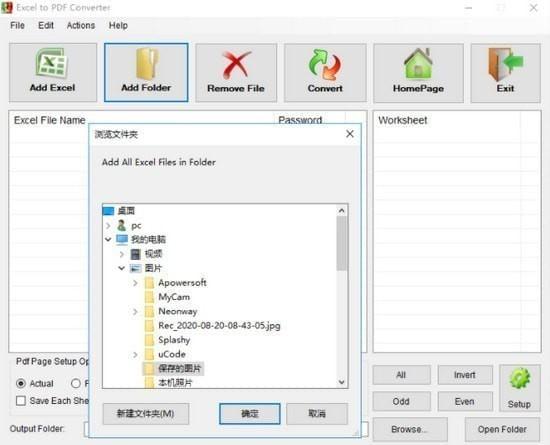Select the partially hidden radio option beside Actual
The height and width of the screenshot is (445, 550).
tap(75, 384)
